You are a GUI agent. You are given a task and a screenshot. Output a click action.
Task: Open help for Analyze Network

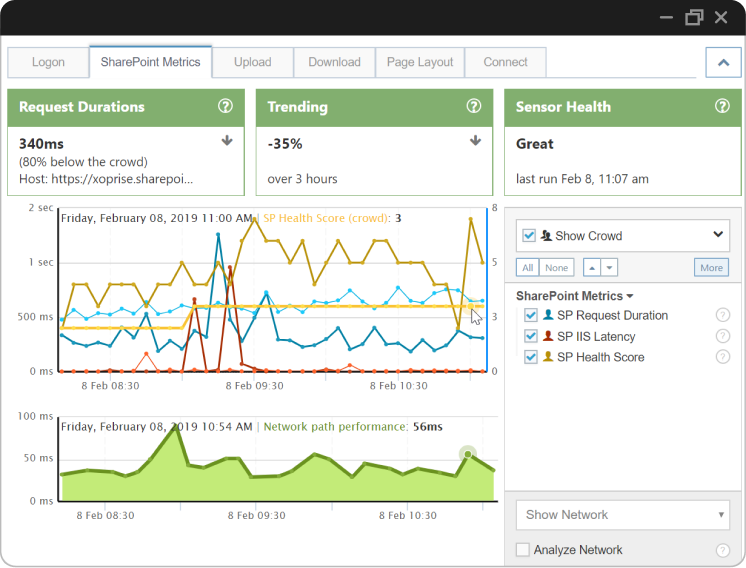click(723, 550)
